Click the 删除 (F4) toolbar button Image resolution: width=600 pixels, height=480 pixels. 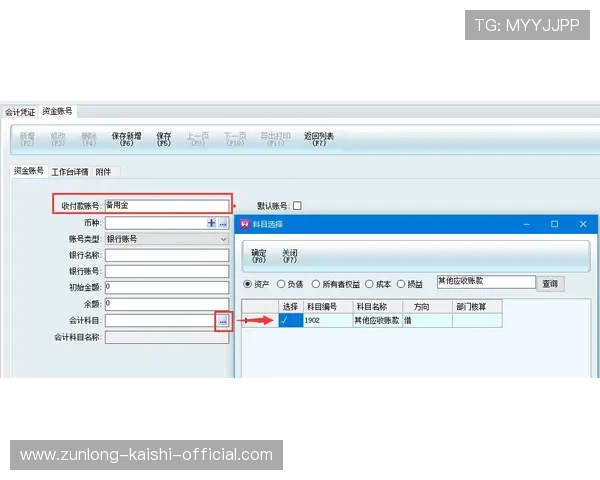89,139
